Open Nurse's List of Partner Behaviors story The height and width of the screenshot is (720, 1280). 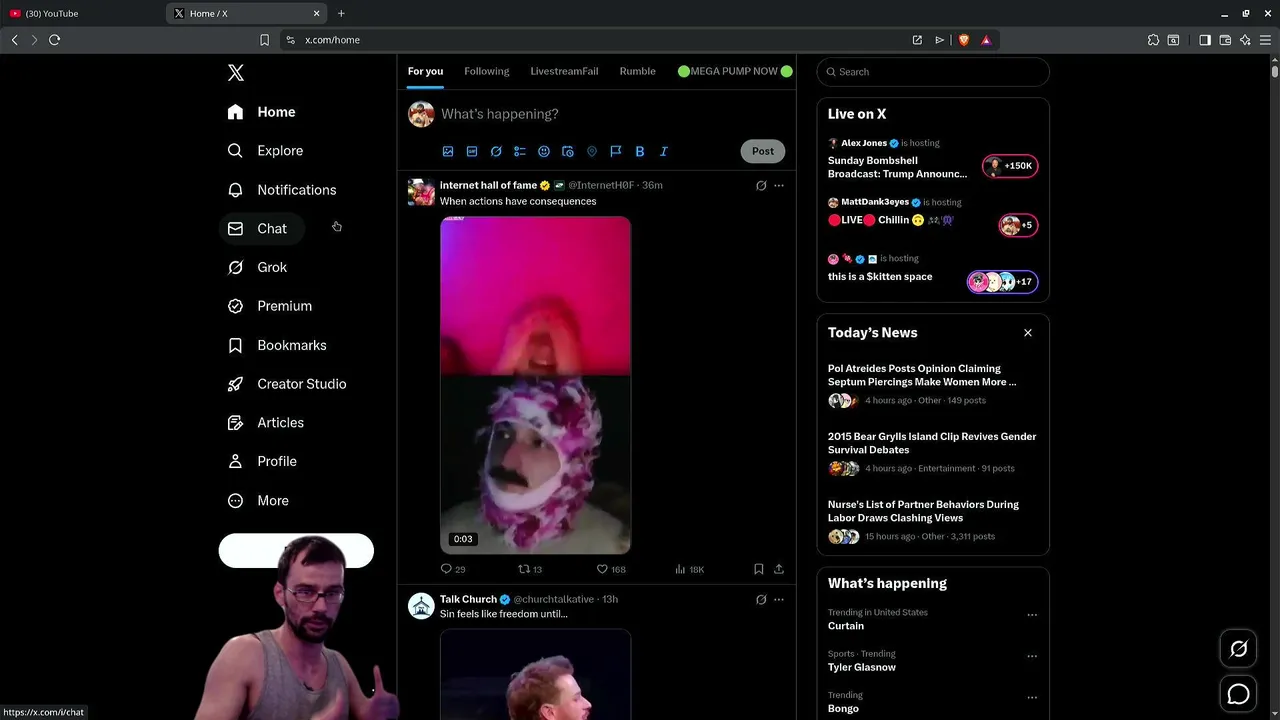pyautogui.click(x=933, y=520)
